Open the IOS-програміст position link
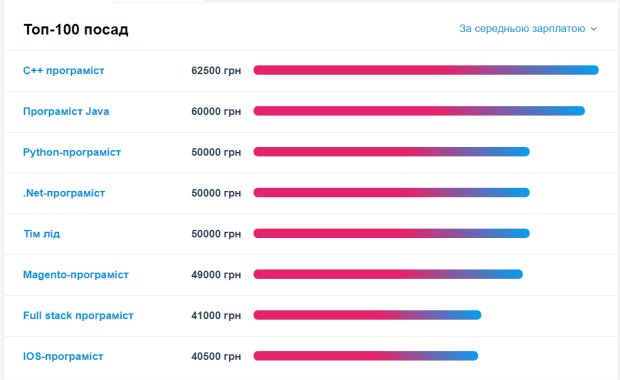The image size is (620, 380). click(x=63, y=356)
